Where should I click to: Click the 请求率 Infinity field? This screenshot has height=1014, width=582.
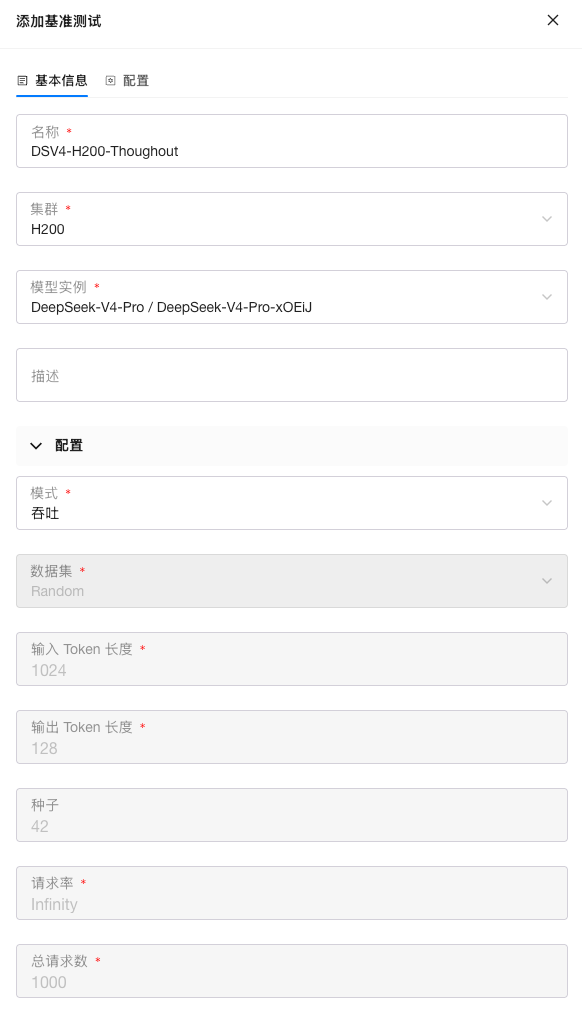[x=292, y=893]
